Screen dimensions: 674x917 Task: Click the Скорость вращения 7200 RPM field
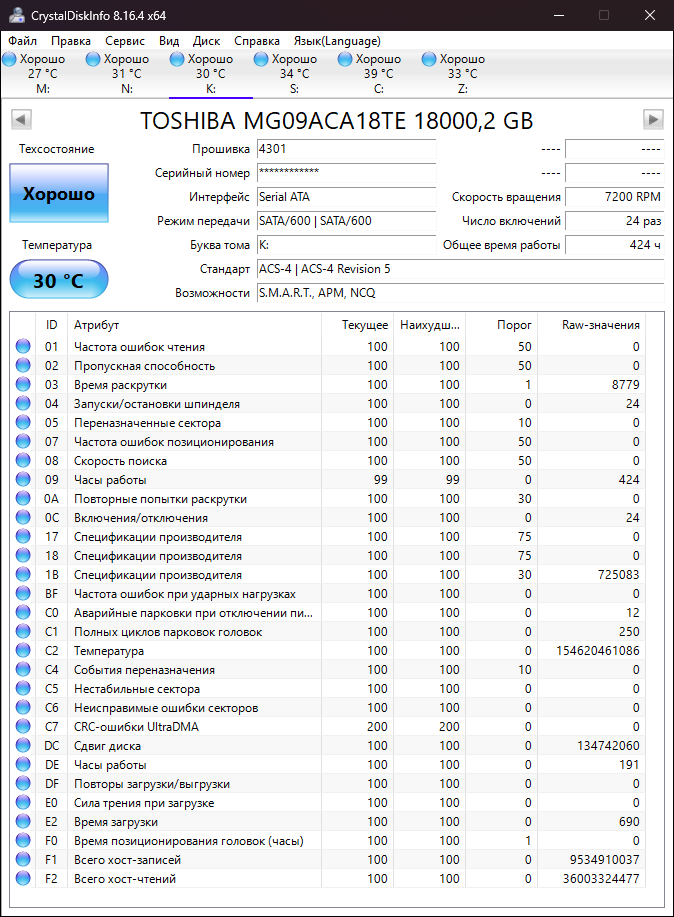[614, 197]
